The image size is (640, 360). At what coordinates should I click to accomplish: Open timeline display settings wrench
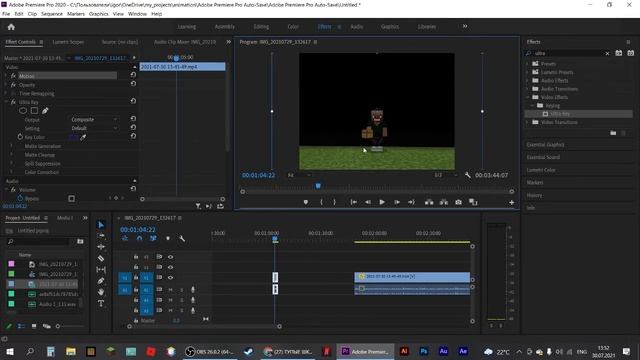[x=182, y=238]
